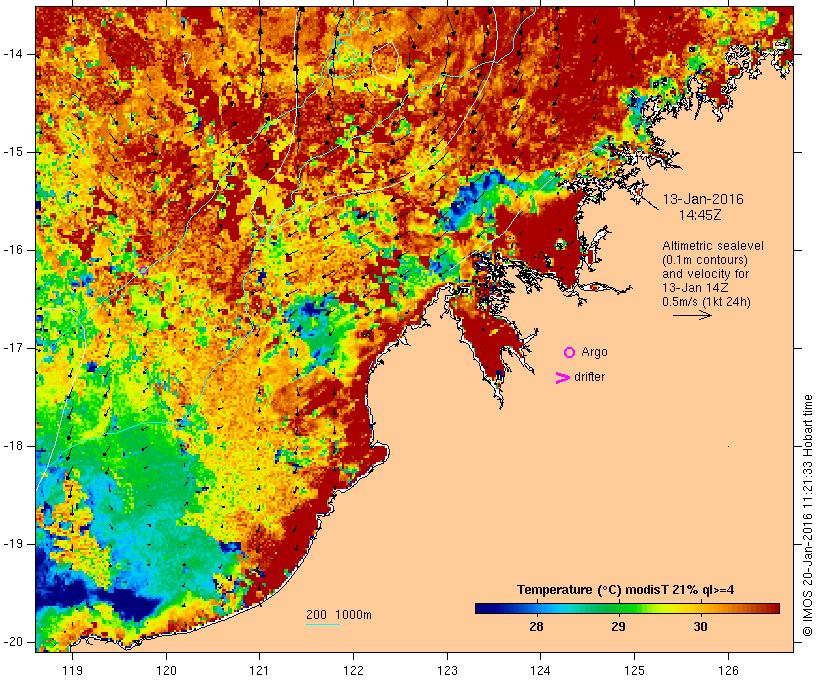Image resolution: width=820 pixels, height=680 pixels.
Task: Click the Argo float marker on the map
Action: point(143,270)
